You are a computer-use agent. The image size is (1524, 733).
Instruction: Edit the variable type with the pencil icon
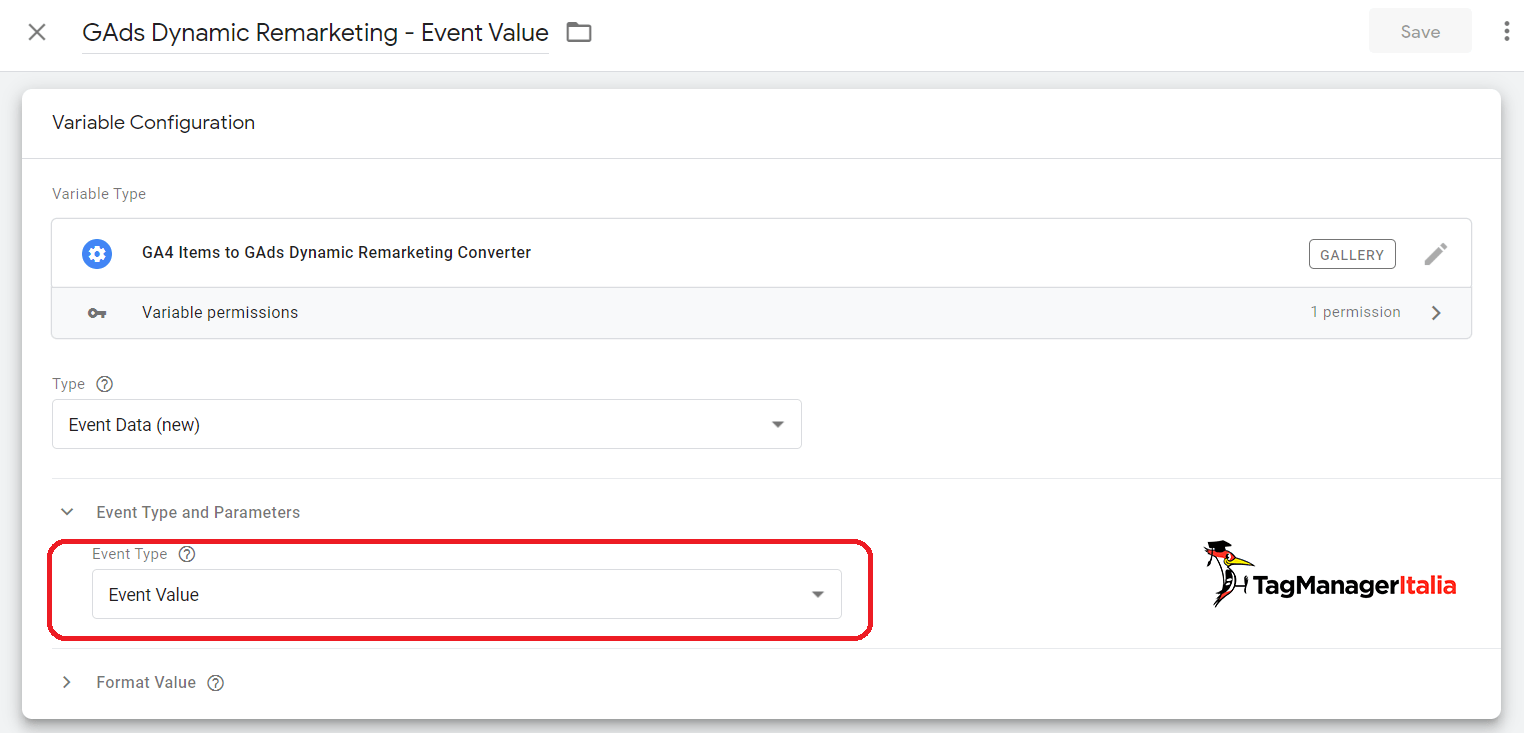(x=1435, y=254)
